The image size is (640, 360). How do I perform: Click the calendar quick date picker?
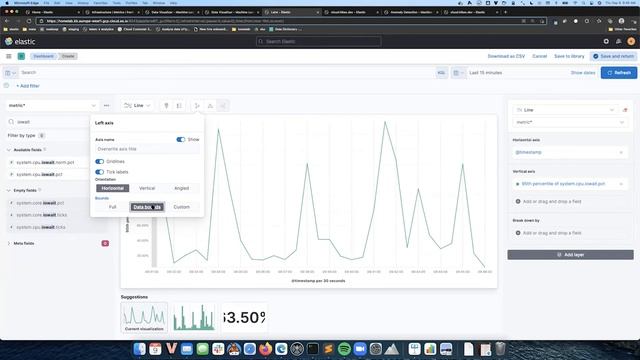pyautogui.click(x=458, y=73)
